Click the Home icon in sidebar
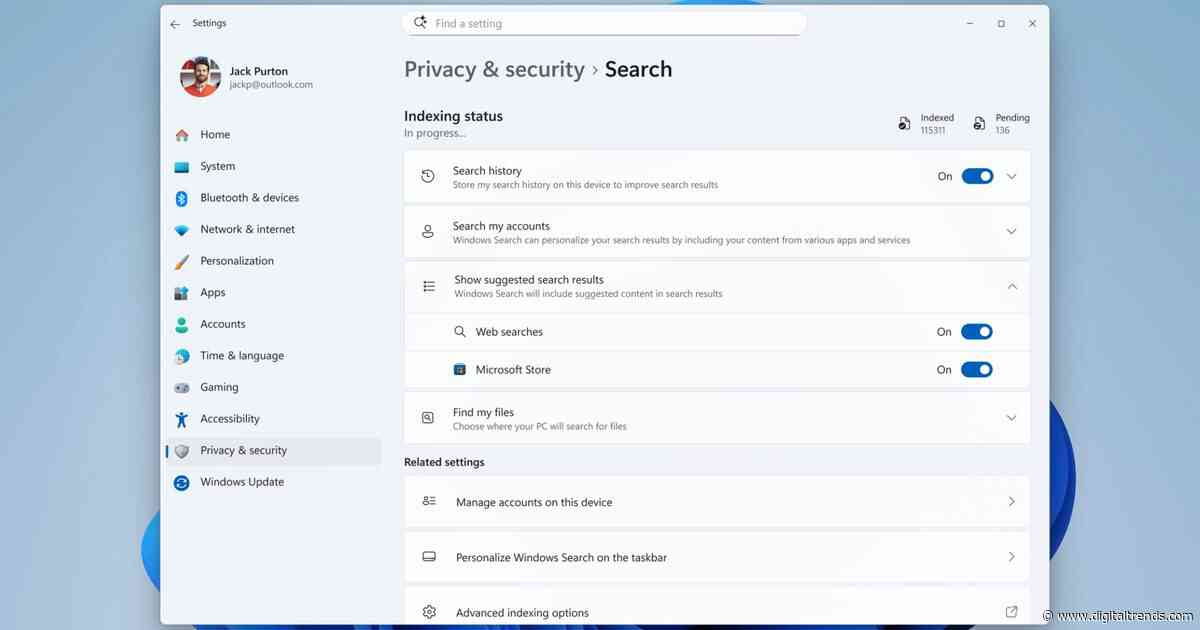The height and width of the screenshot is (630, 1200). pos(181,135)
